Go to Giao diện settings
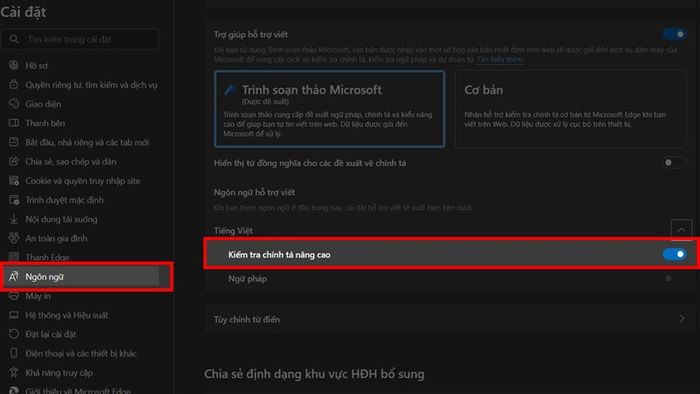Screen dimensions: 700x394 [43, 104]
